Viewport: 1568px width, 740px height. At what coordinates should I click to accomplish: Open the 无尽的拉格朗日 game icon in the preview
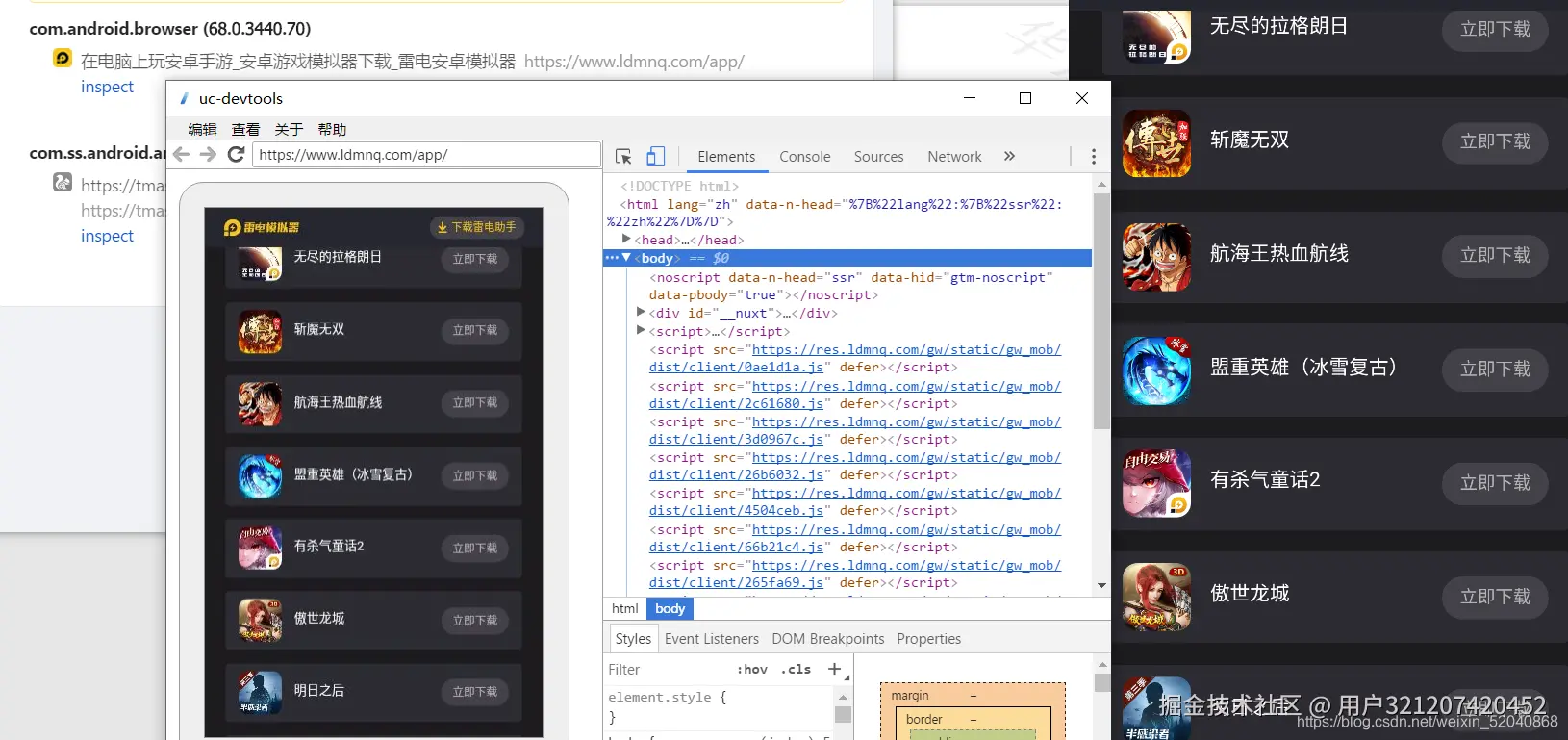[260, 263]
